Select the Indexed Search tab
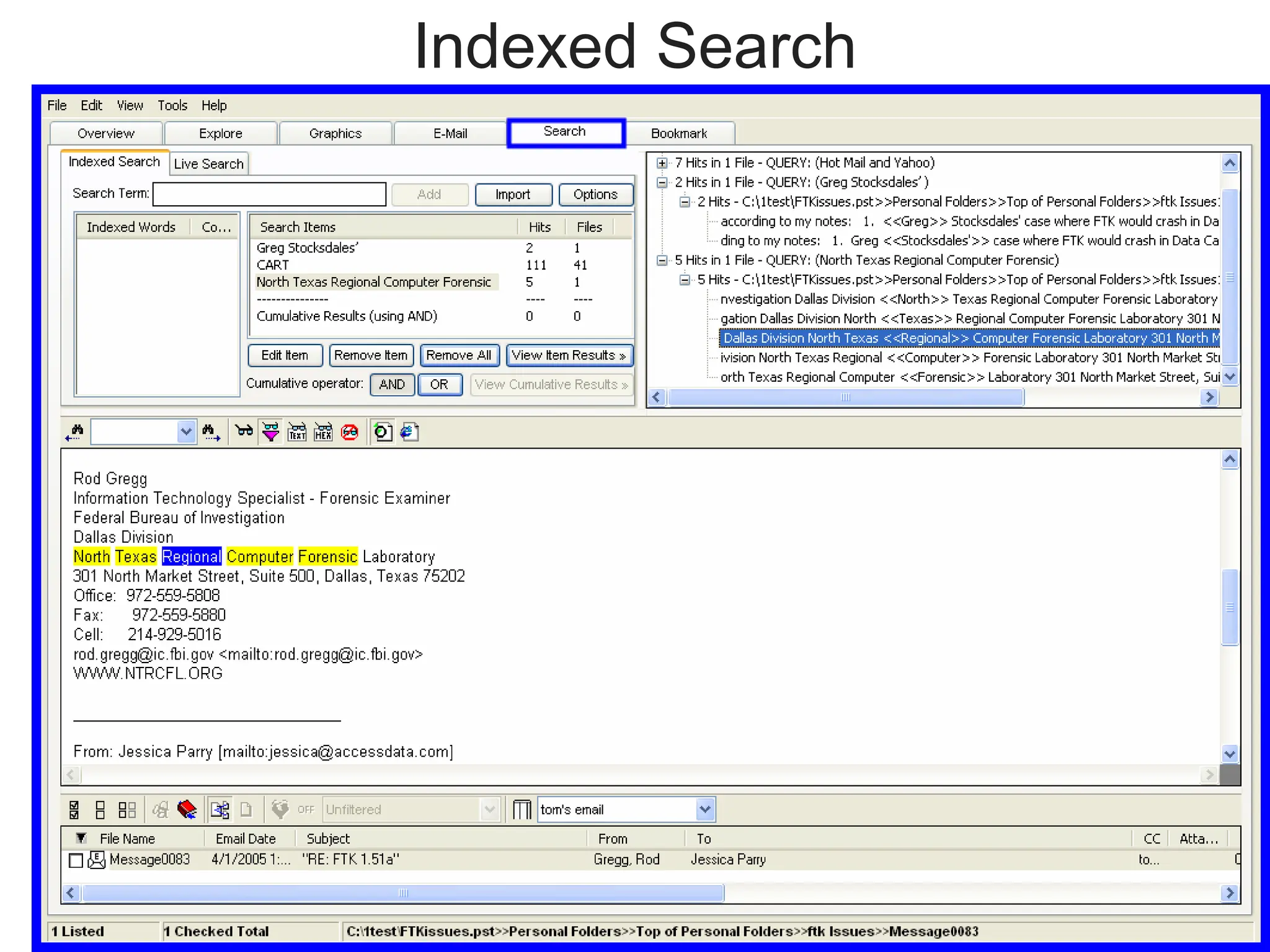This screenshot has width=1270, height=952. click(x=115, y=162)
